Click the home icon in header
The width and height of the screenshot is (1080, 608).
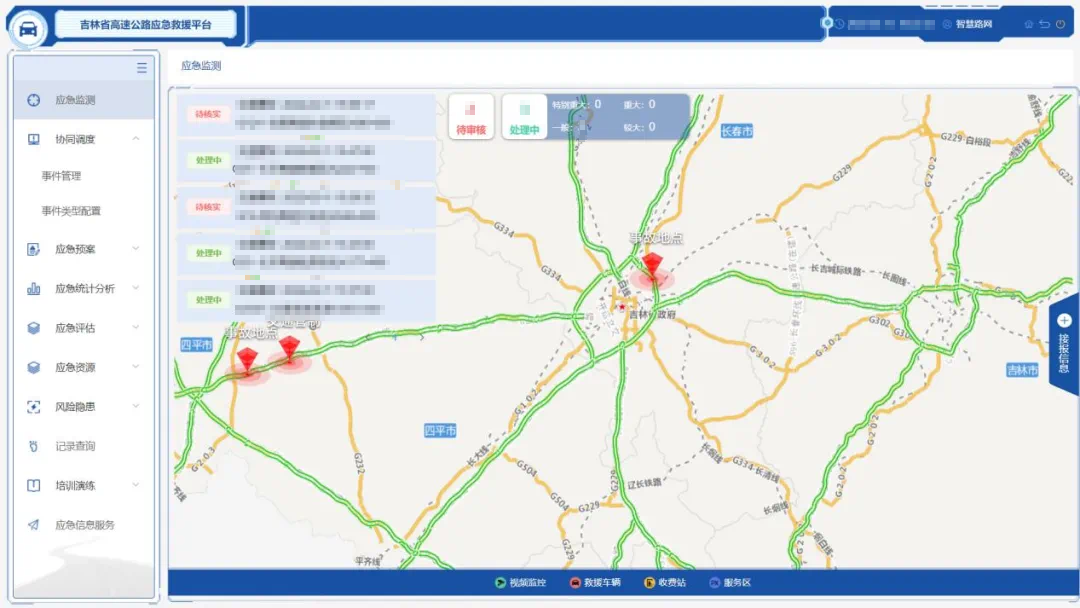pos(1029,24)
